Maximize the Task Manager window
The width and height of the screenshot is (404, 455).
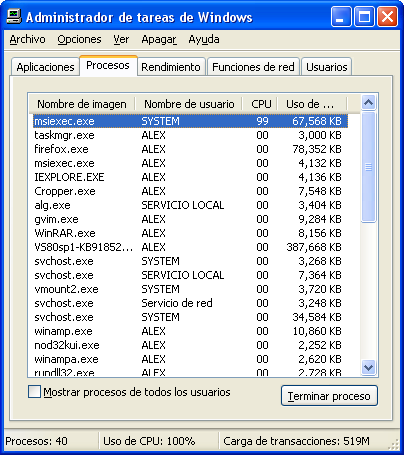click(x=364, y=16)
